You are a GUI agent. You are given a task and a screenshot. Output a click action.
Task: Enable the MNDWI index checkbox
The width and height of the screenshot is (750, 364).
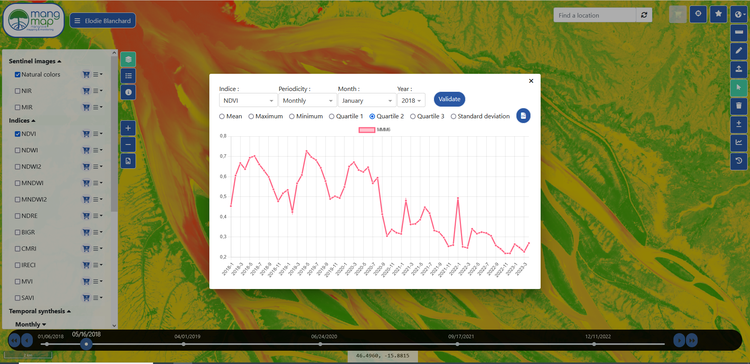pyautogui.click(x=18, y=183)
